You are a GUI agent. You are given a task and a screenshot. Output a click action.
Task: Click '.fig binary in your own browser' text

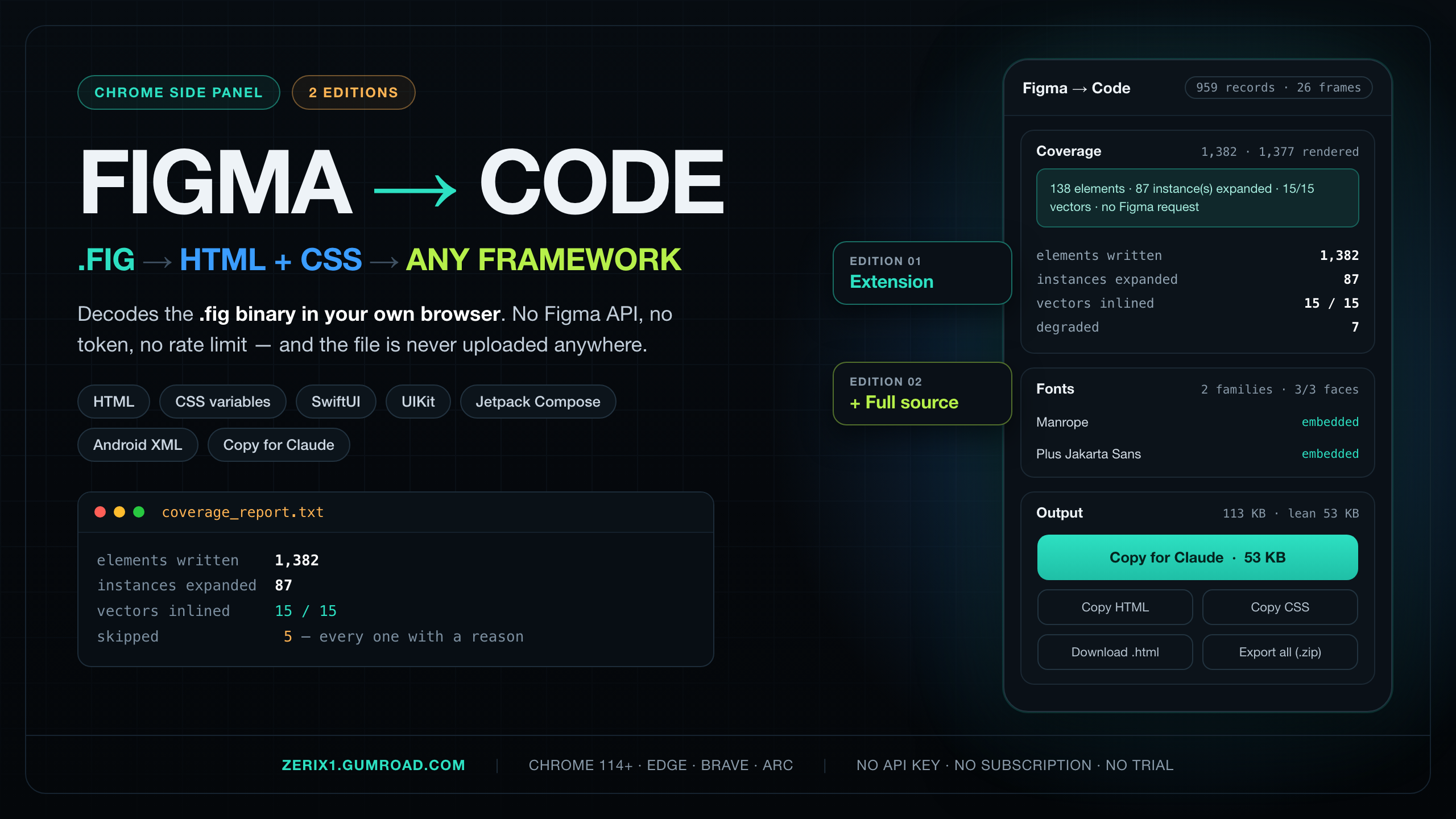(x=349, y=314)
